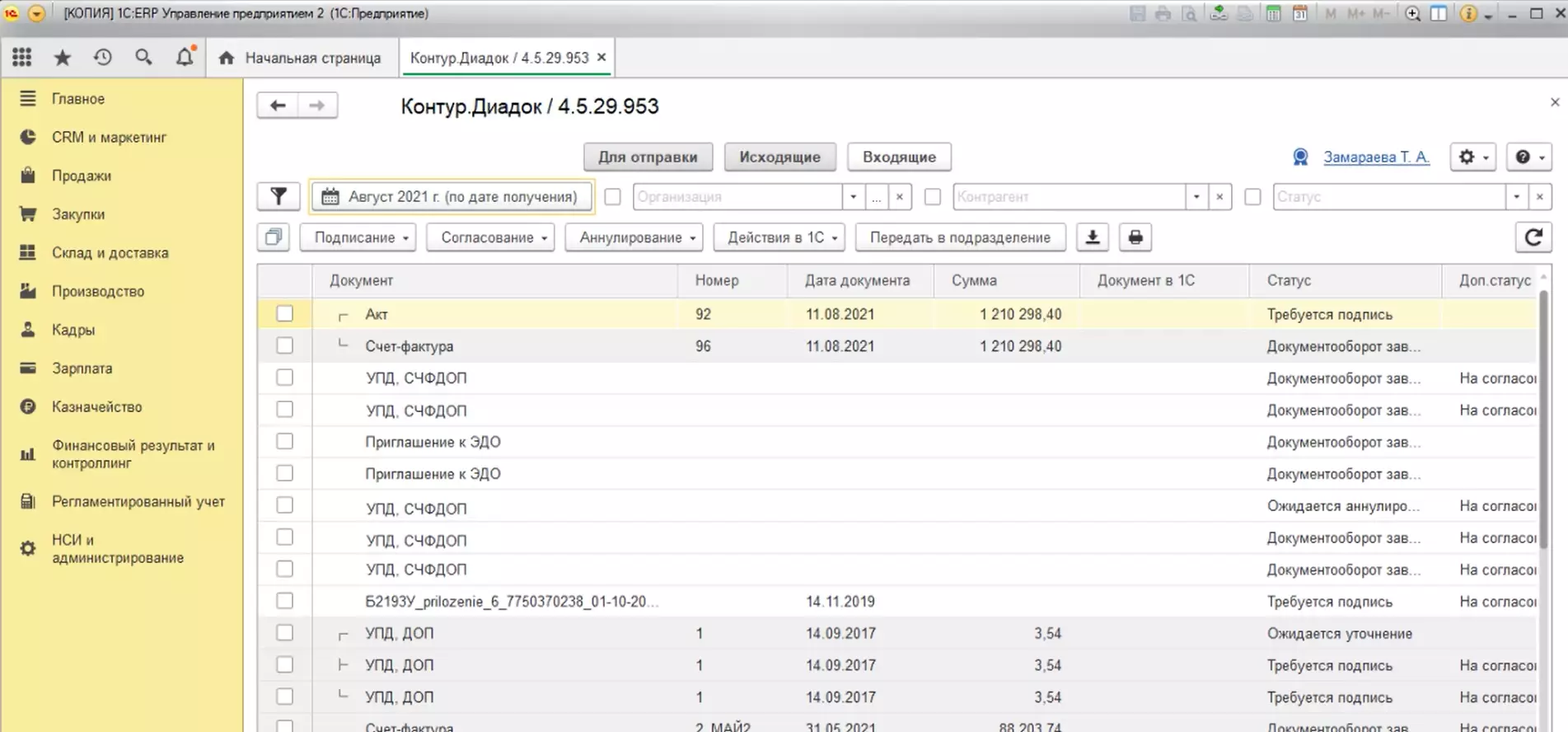Open the history clock icon
Image resolution: width=1568 pixels, height=732 pixels.
[102, 58]
